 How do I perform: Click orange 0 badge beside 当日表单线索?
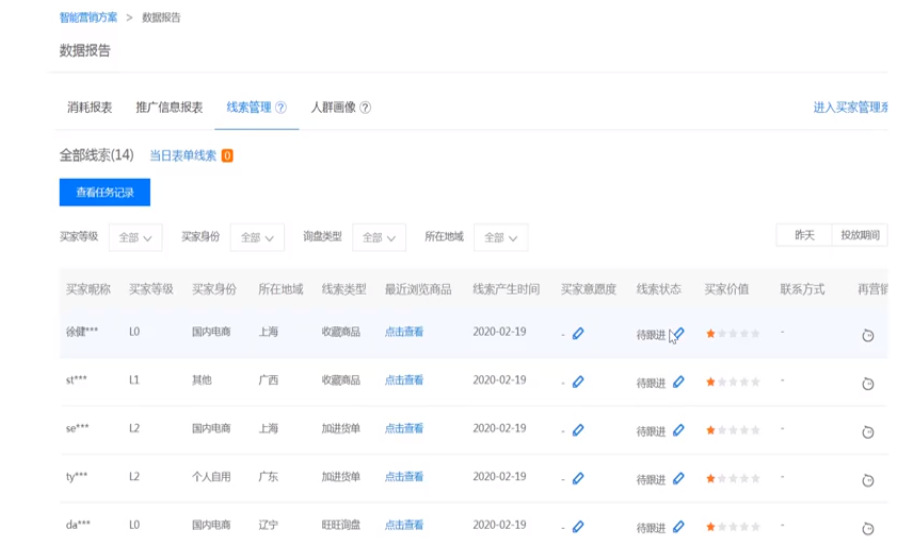pos(227,156)
